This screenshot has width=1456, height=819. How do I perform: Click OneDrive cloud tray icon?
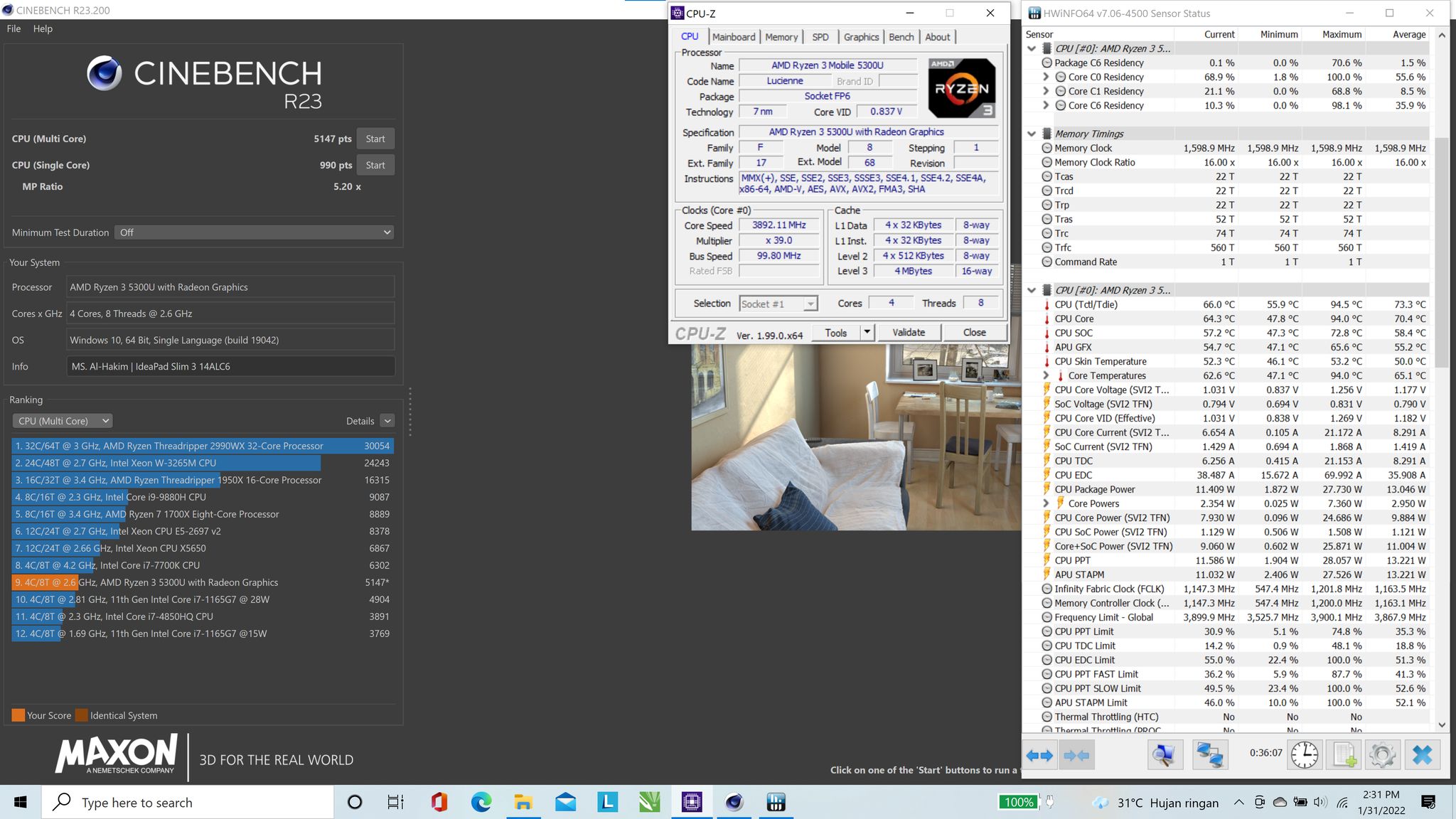click(1280, 802)
